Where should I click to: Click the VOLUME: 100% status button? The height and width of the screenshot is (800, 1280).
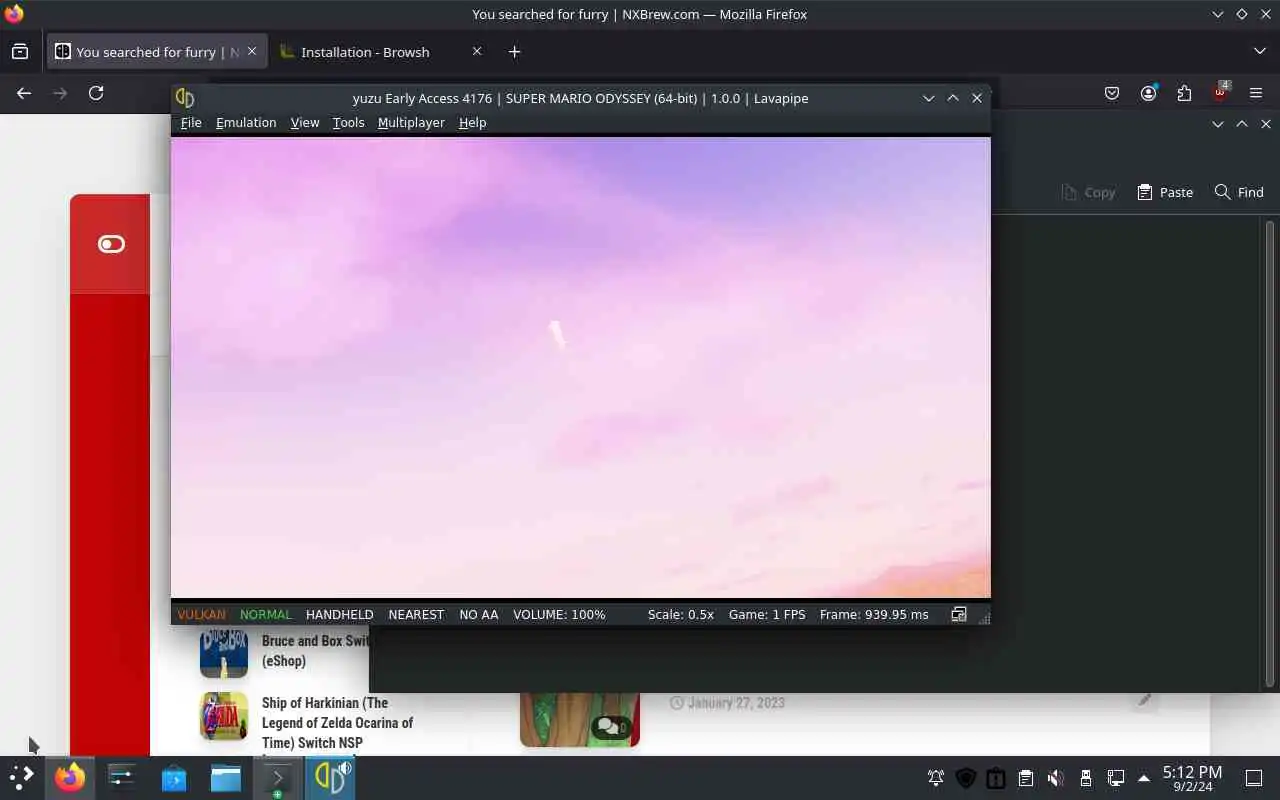pos(559,614)
